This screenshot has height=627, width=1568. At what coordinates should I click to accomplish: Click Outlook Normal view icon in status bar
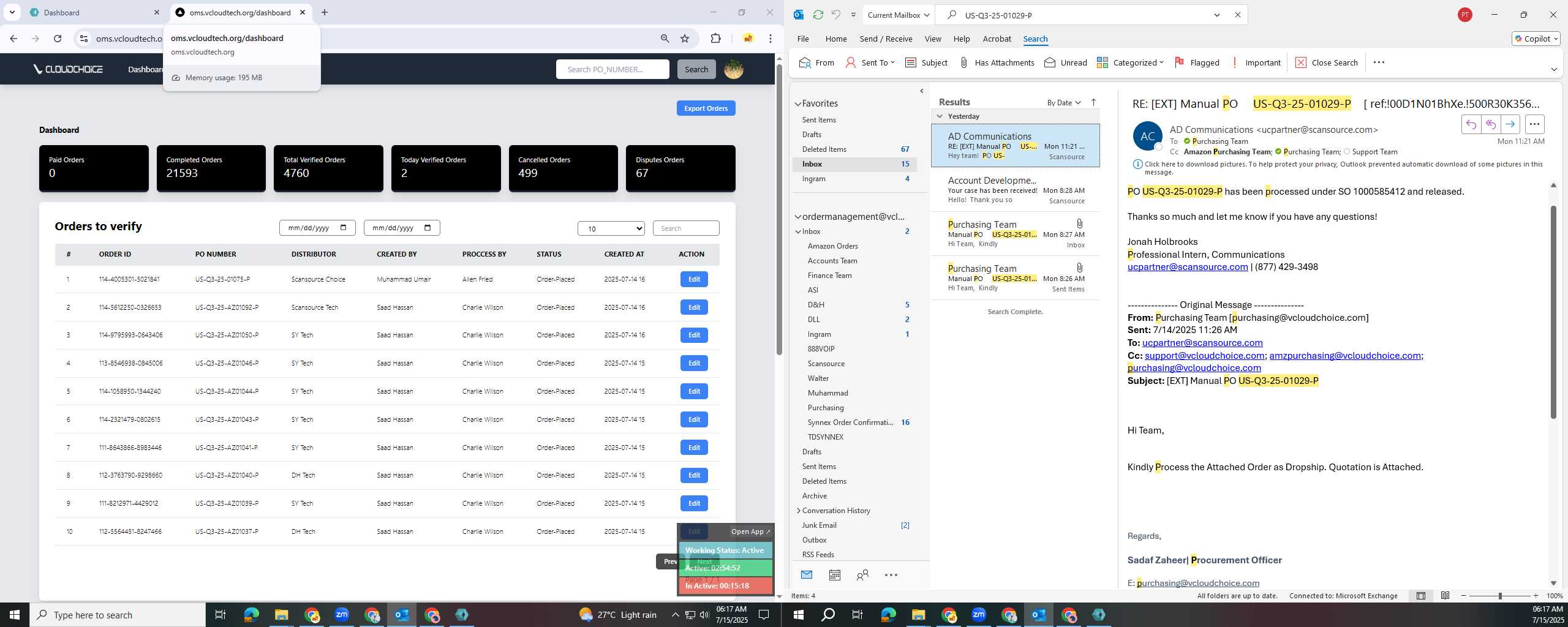point(1420,596)
